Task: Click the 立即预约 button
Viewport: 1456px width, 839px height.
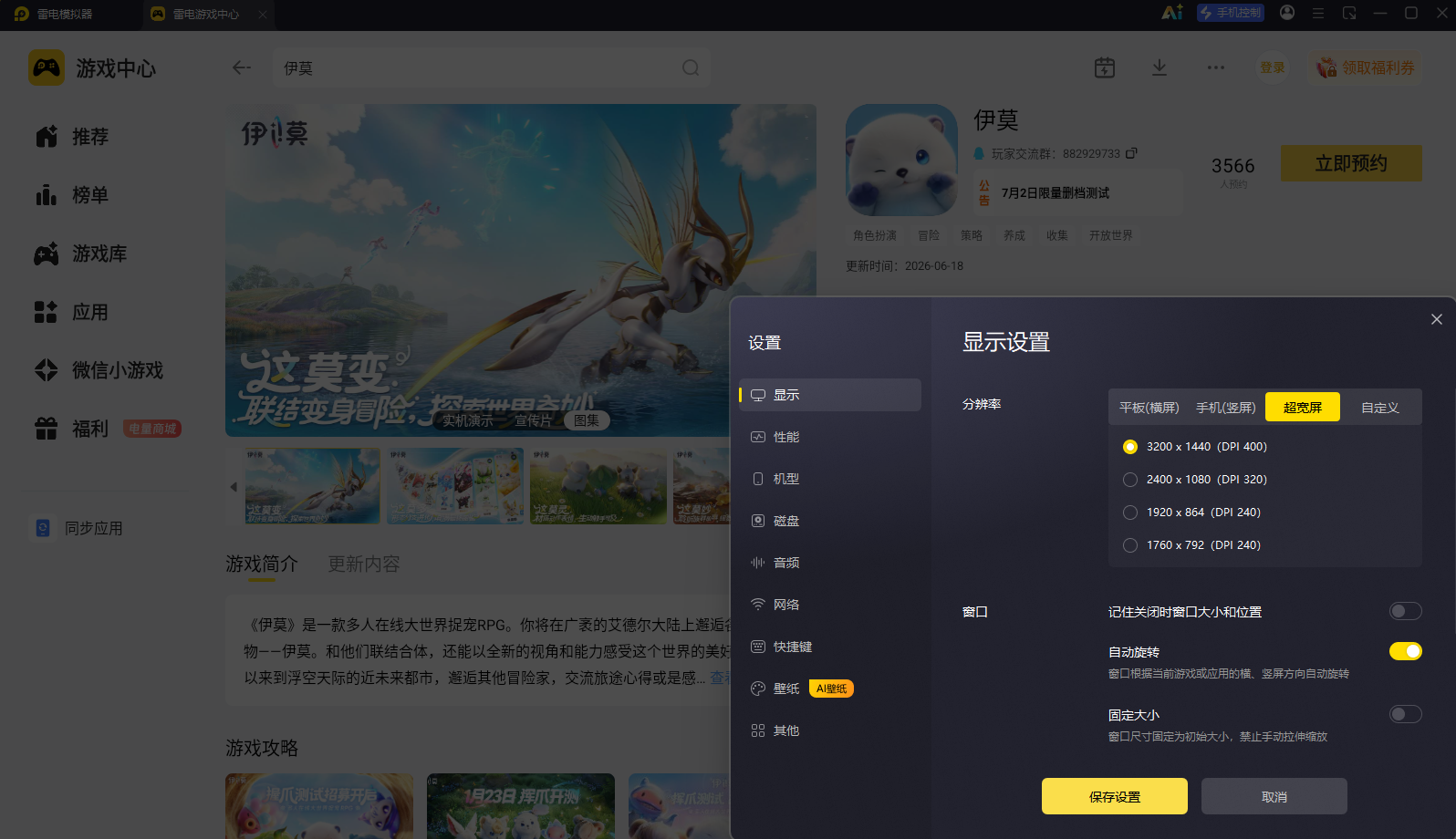Action: click(1351, 163)
